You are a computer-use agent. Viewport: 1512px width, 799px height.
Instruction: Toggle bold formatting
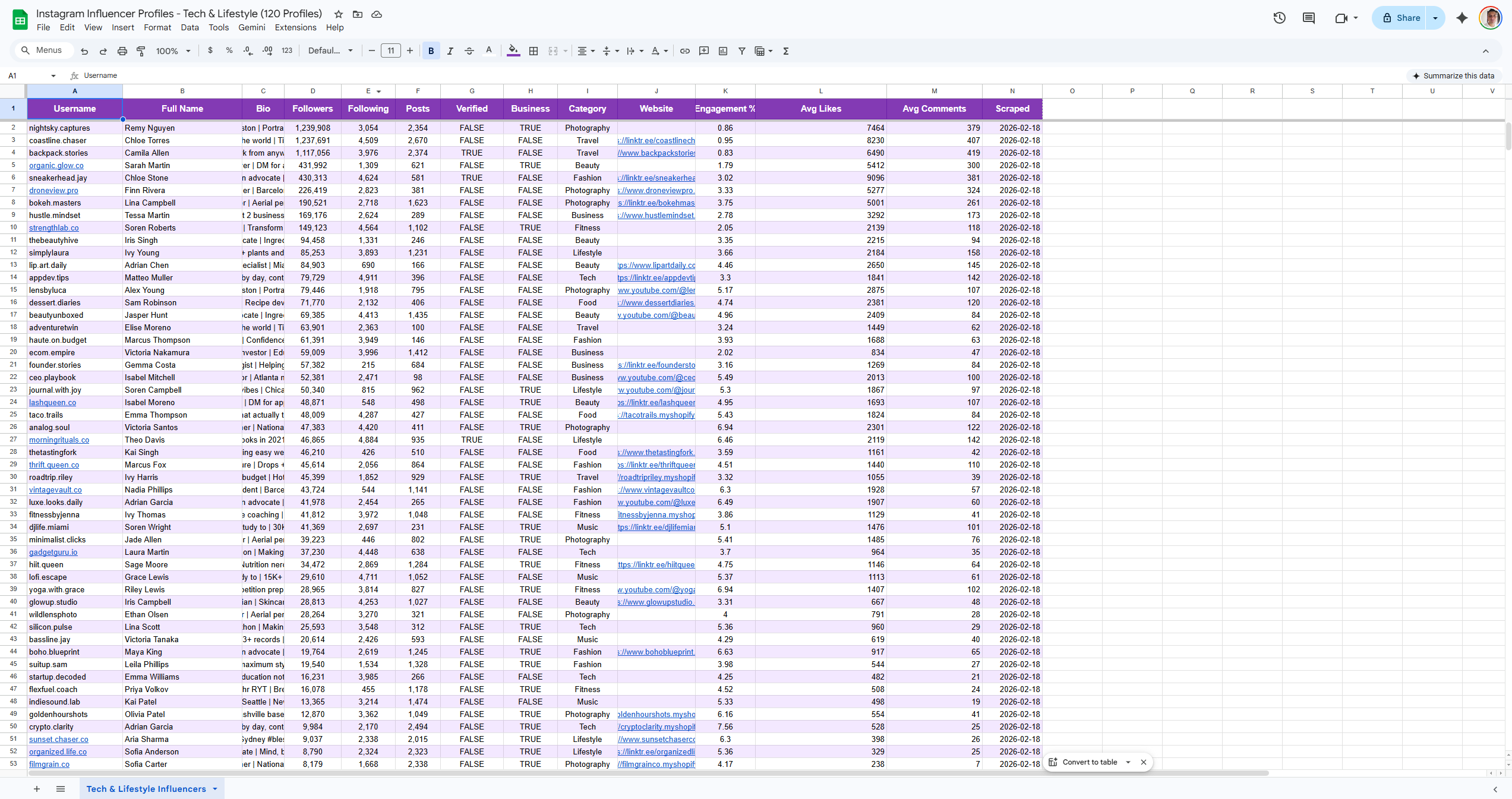(x=431, y=50)
